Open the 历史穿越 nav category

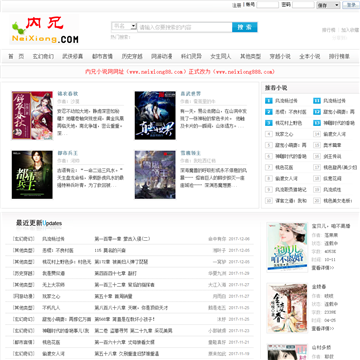tap(132, 56)
